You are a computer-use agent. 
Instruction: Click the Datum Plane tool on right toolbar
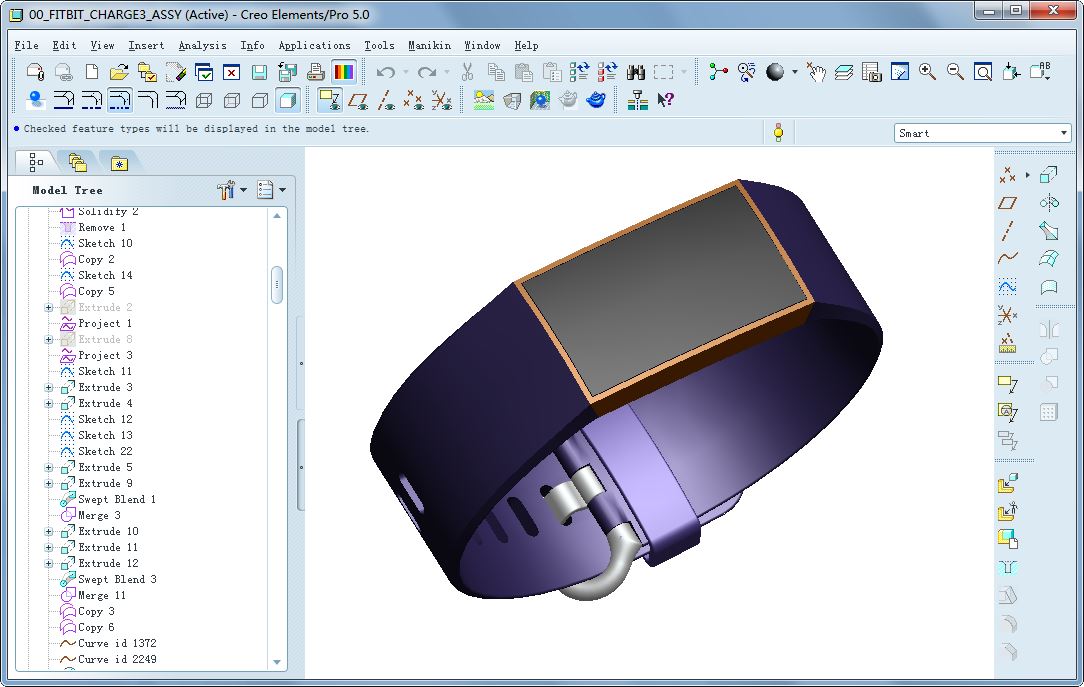click(1008, 203)
